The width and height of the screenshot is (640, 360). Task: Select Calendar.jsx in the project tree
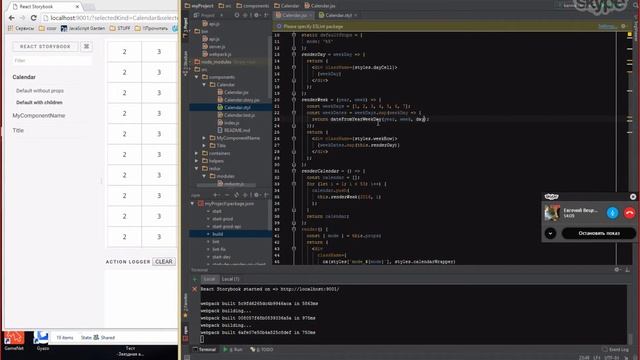click(x=233, y=92)
